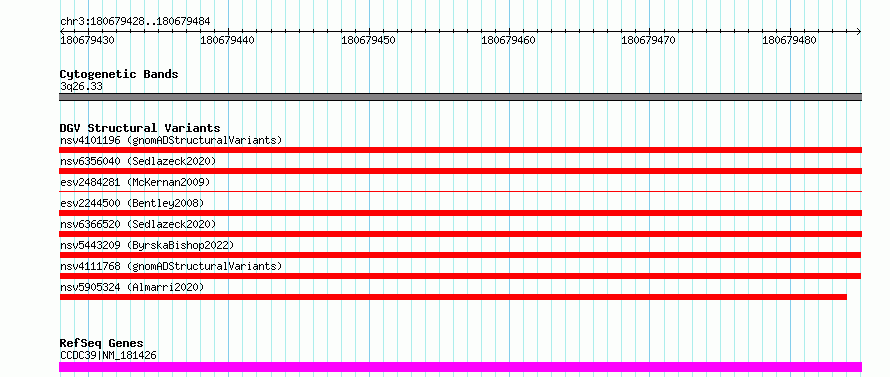Viewport: 890px width, 377px height.
Task: Open variant nsv4101196 label
Action: coord(171,140)
